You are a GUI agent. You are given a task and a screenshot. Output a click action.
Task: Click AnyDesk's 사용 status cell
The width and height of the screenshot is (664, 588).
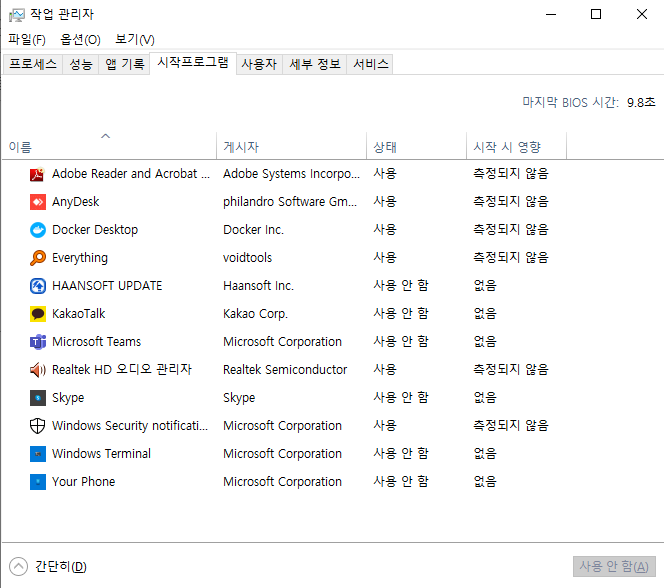385,202
